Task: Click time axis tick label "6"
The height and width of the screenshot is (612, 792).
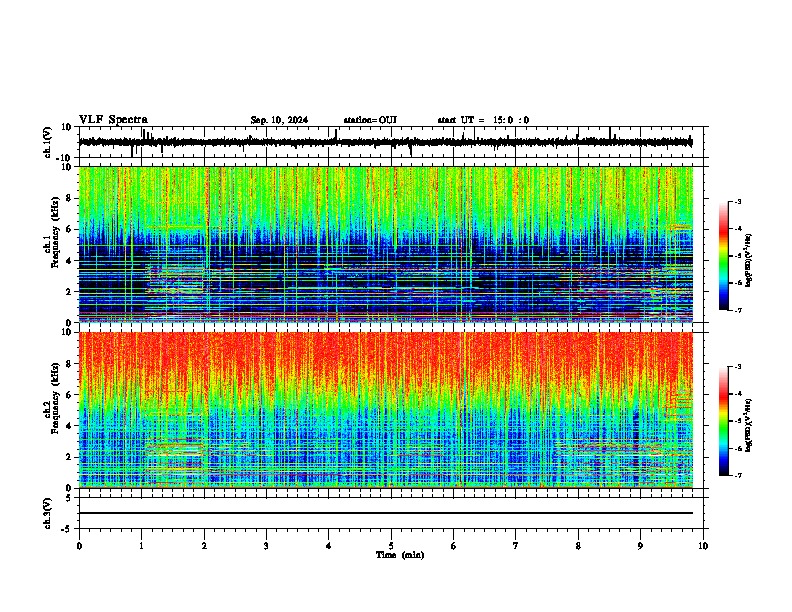Action: point(454,546)
